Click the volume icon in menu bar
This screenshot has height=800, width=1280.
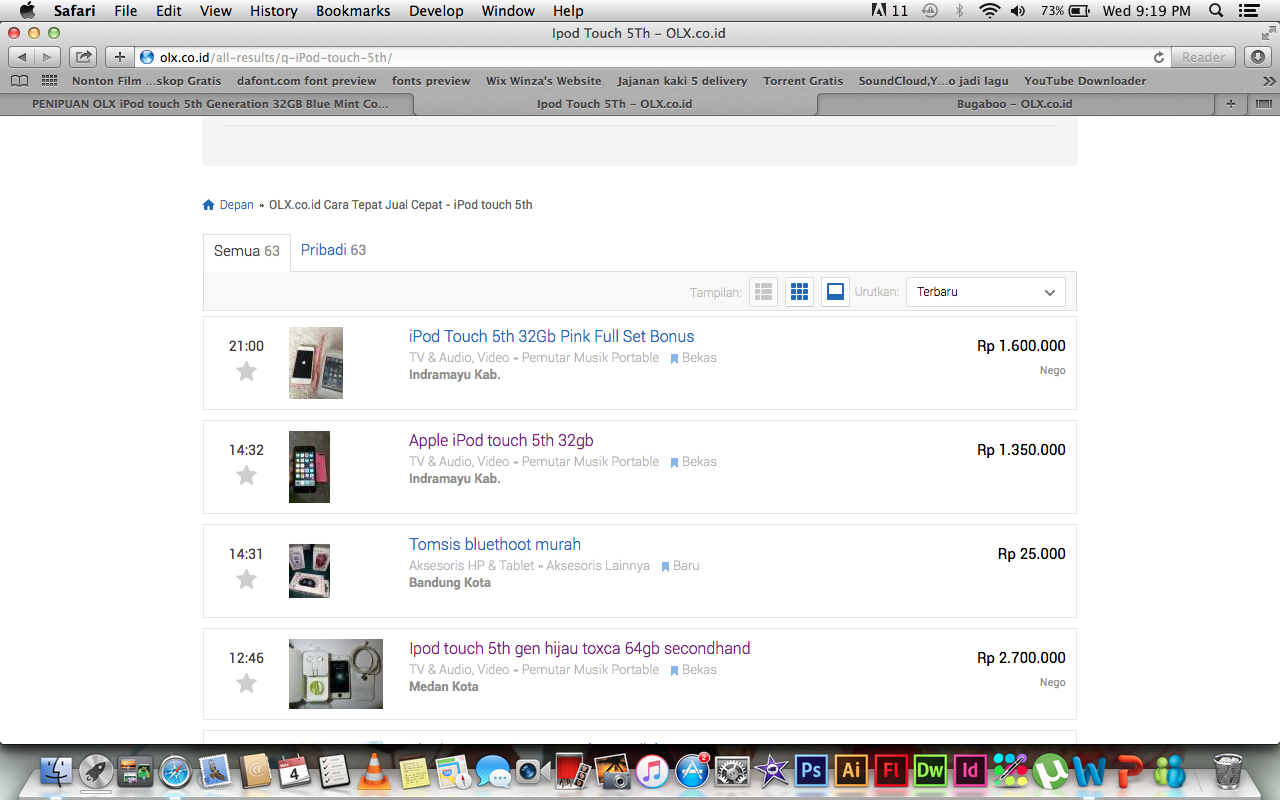point(1018,11)
